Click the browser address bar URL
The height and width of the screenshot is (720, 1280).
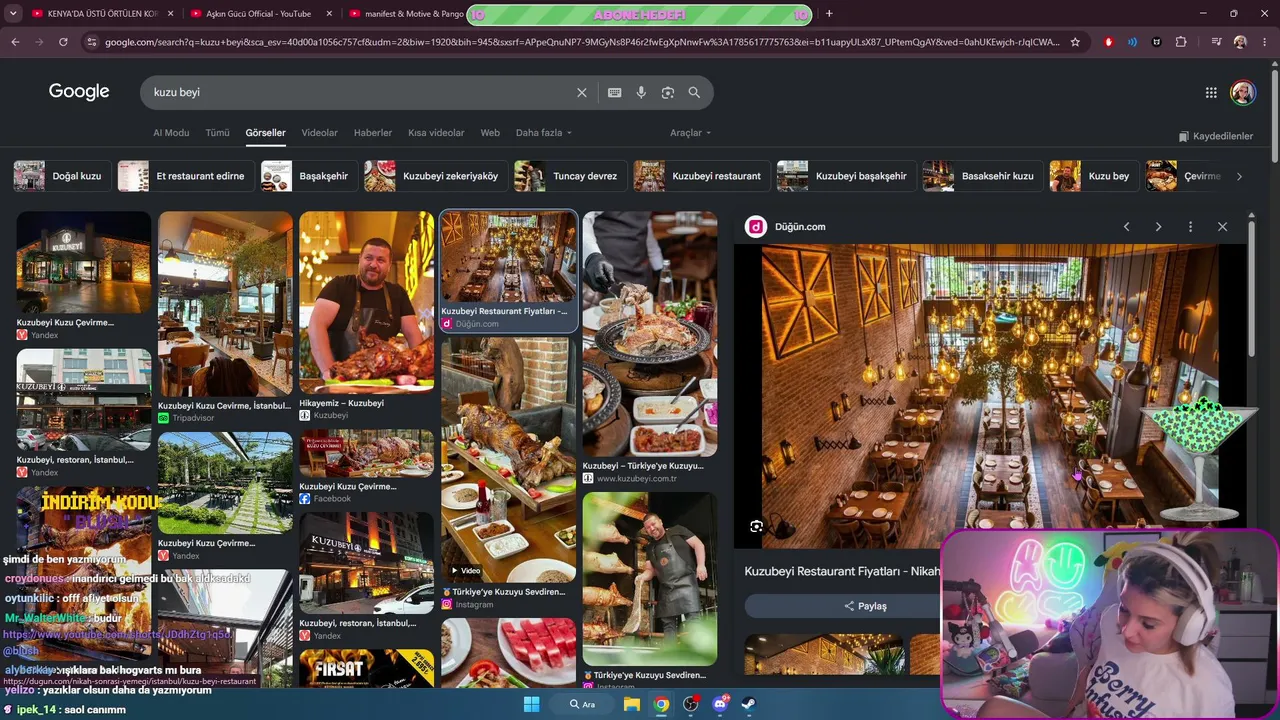click(582, 42)
